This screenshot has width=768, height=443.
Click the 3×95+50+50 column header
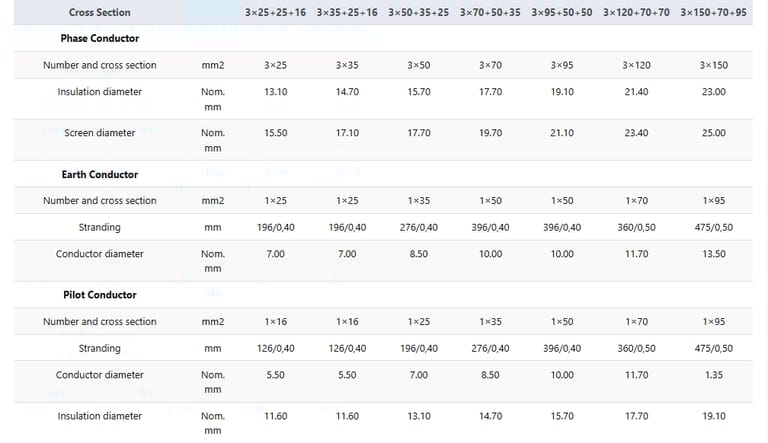pyautogui.click(x=563, y=13)
